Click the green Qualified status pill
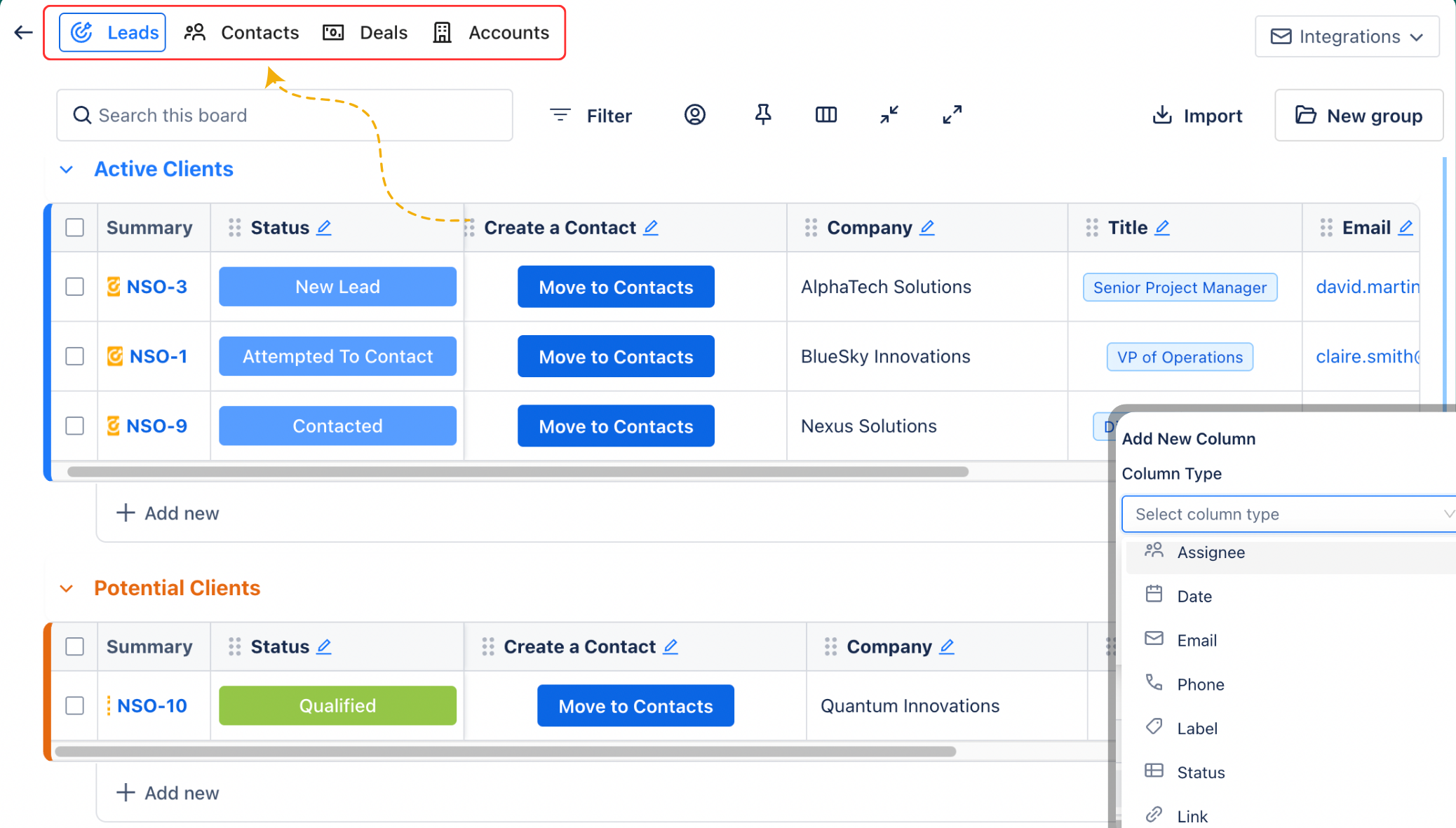The width and height of the screenshot is (1456, 828). [x=337, y=705]
